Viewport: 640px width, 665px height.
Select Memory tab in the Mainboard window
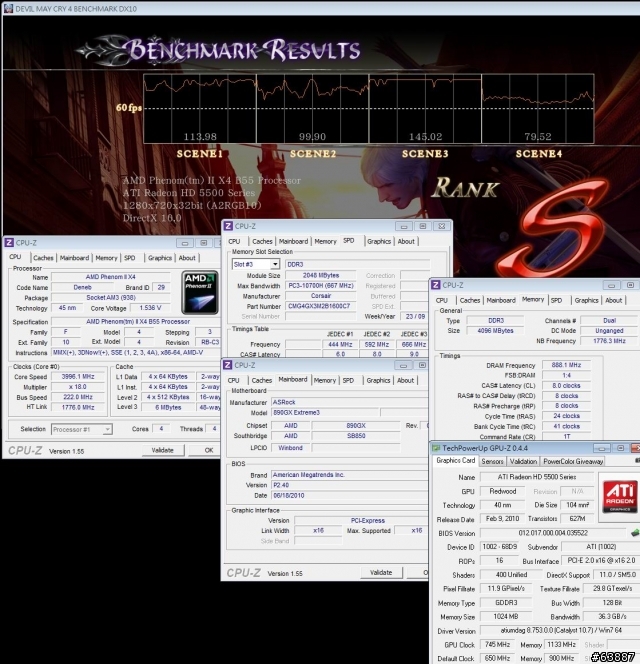coord(325,380)
